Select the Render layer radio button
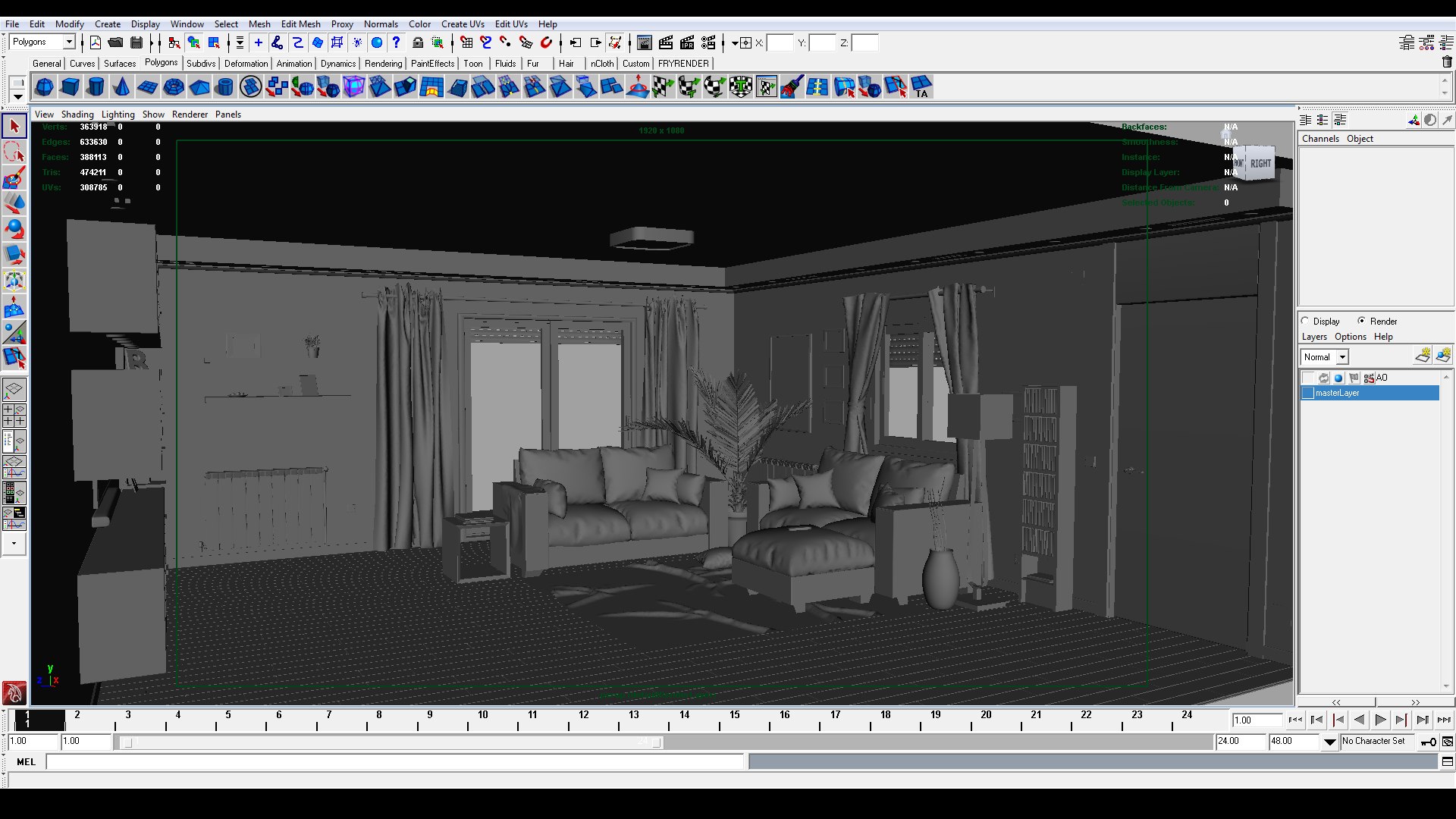The height and width of the screenshot is (819, 1456). coord(1362,321)
